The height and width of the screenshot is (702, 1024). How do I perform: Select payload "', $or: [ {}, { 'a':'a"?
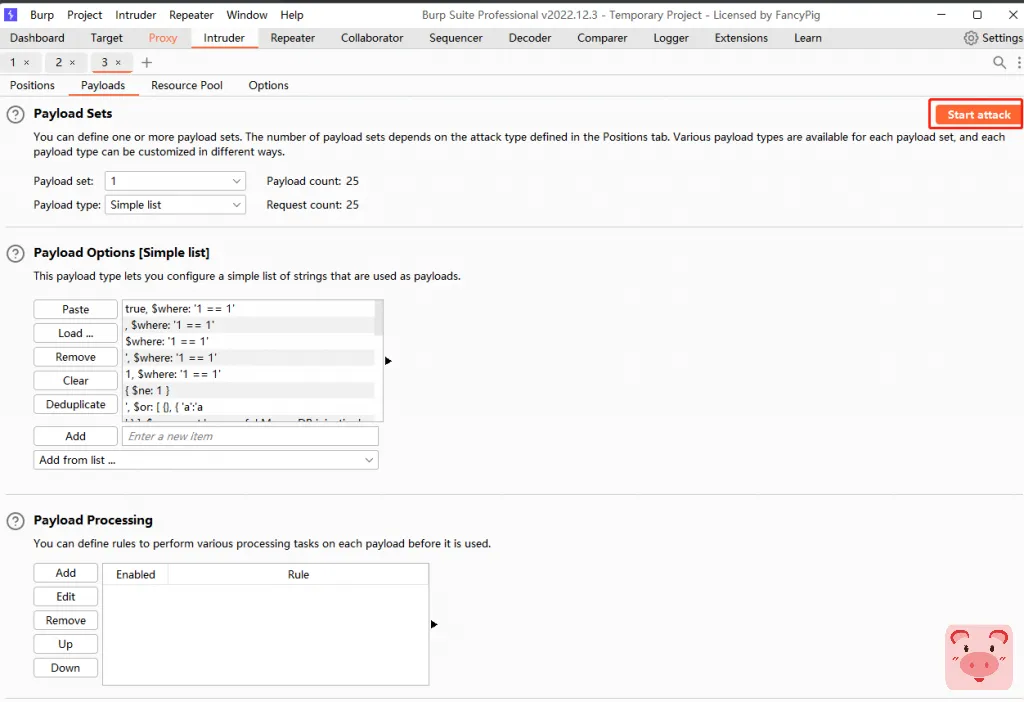(x=249, y=407)
